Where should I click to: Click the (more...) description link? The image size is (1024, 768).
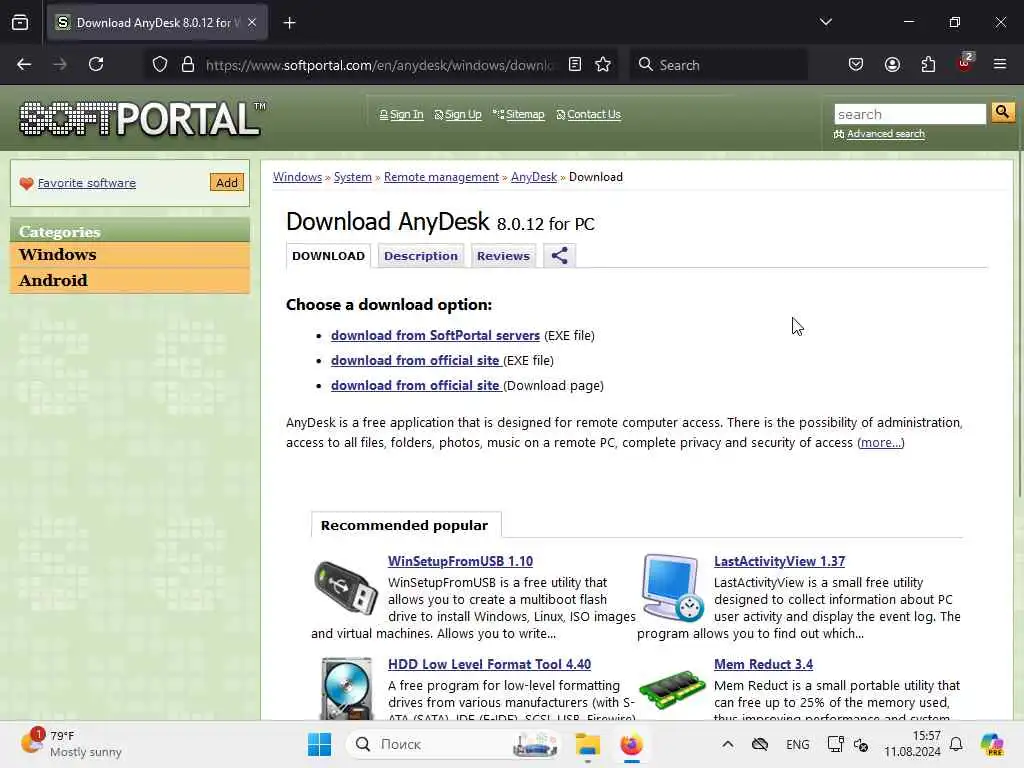[x=880, y=443]
